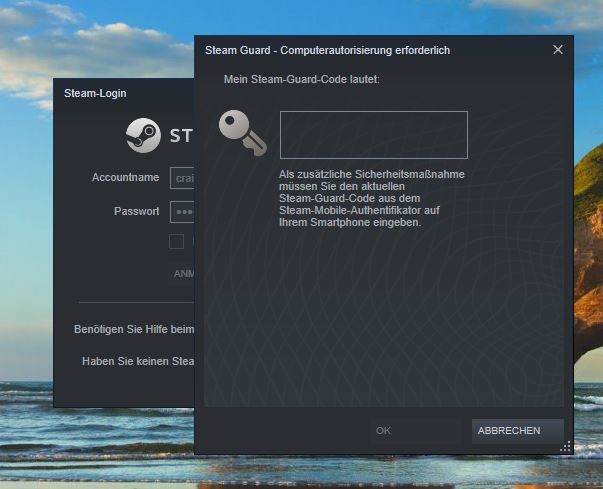
Task: Click the 'Accountname' label in Steam-Login
Action: click(x=125, y=177)
